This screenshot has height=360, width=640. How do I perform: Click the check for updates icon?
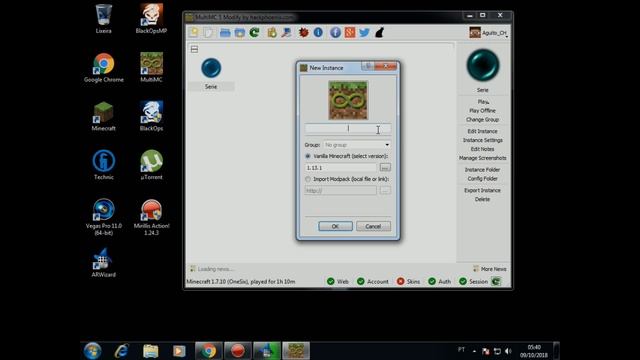[x=272, y=33]
